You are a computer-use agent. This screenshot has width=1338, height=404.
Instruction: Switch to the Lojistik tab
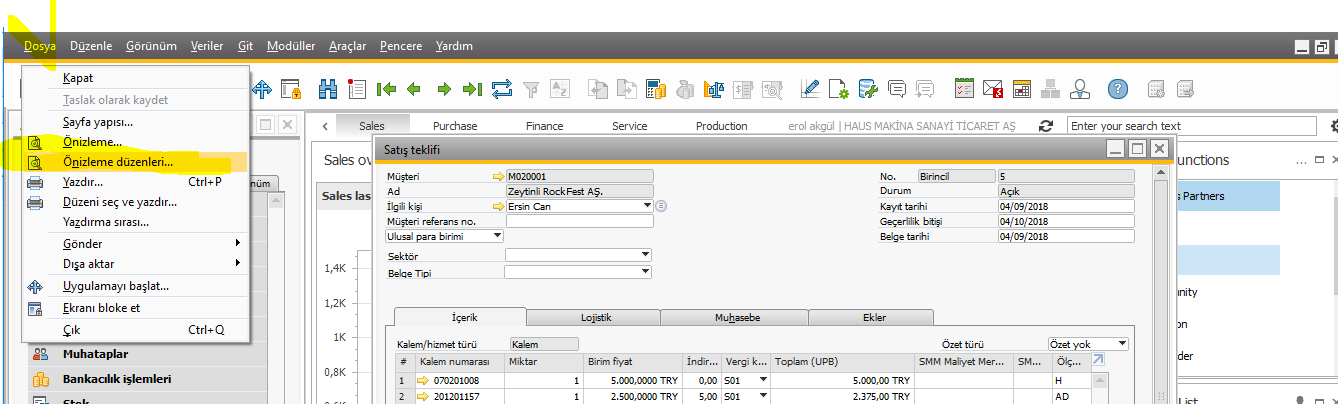(x=595, y=318)
